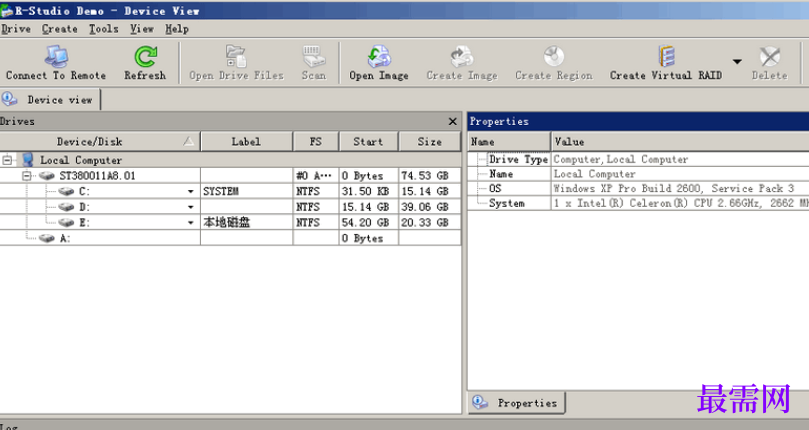The image size is (809, 430).
Task: Click the Name column header in Properties
Action: pos(509,141)
